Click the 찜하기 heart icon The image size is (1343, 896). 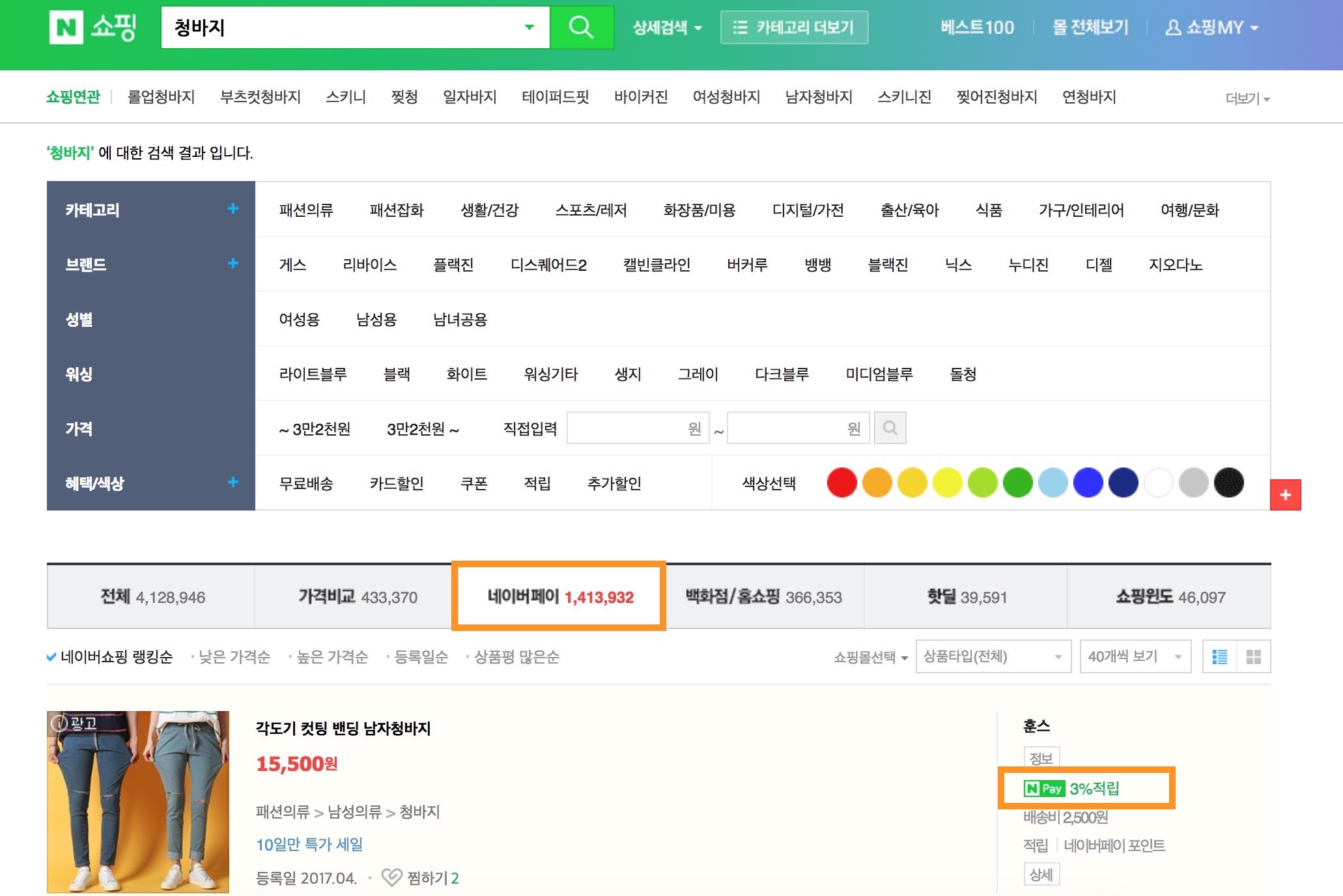[x=391, y=877]
